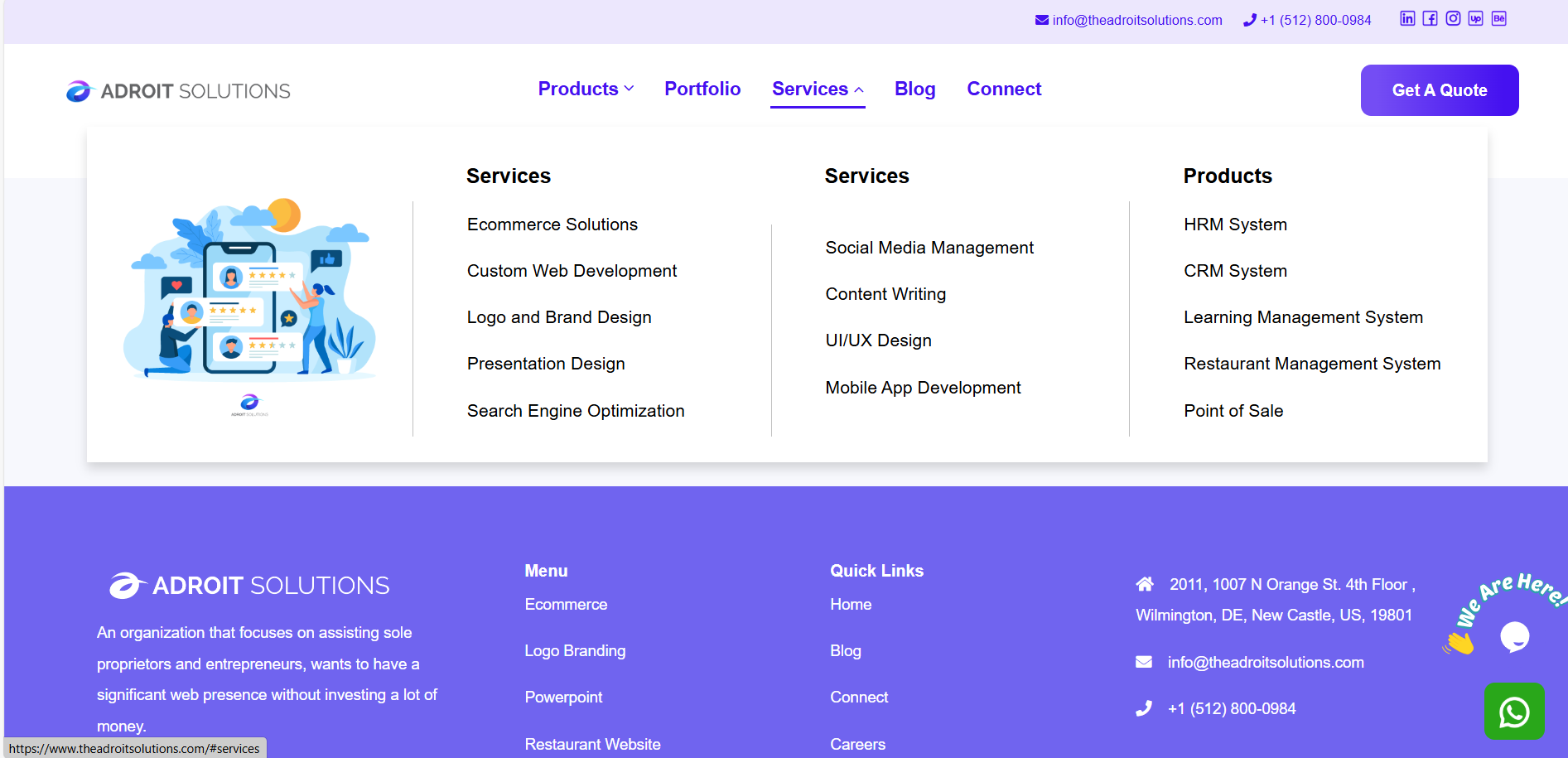Open the Behance profile icon
The width and height of the screenshot is (1568, 758).
coord(1499,19)
